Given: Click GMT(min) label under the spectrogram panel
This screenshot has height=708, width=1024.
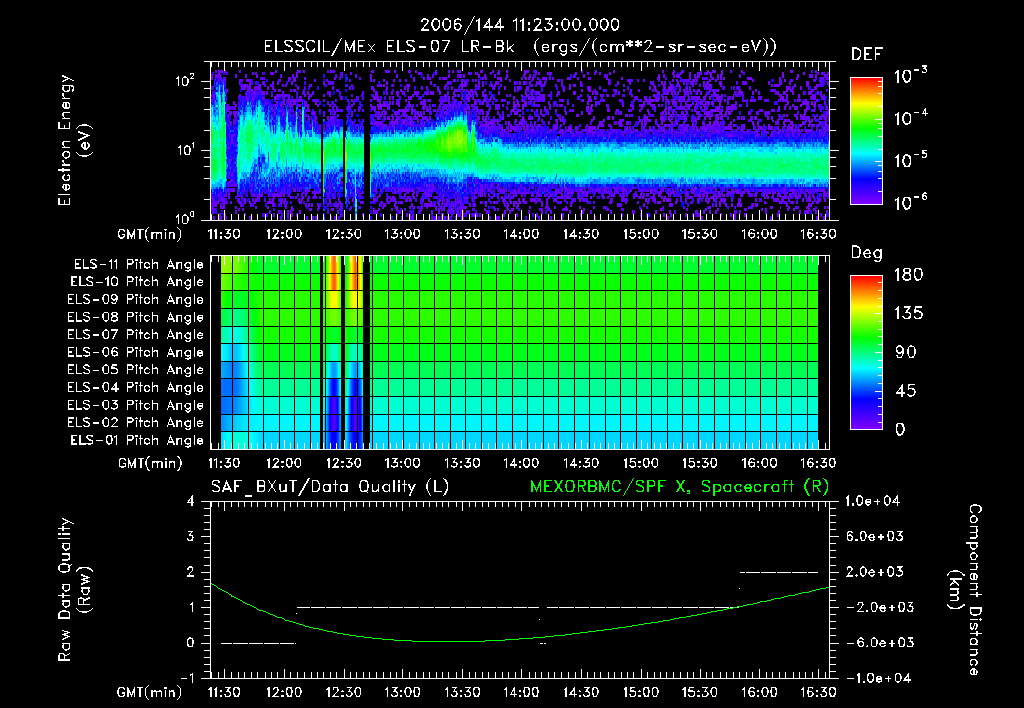Looking at the screenshot, I should 150,234.
